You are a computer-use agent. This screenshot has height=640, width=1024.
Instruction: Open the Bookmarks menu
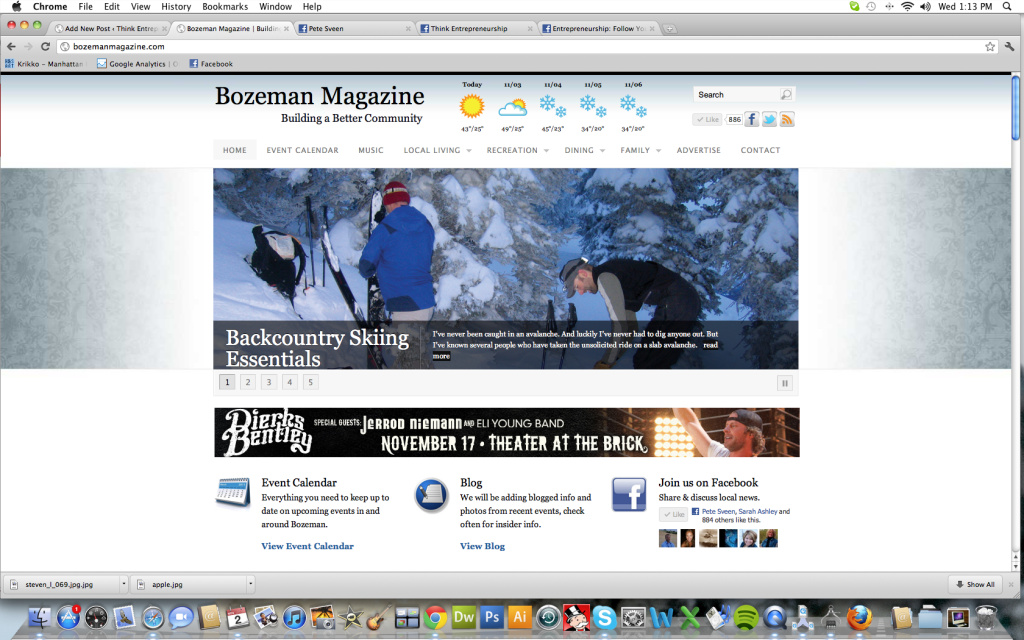pos(225,7)
